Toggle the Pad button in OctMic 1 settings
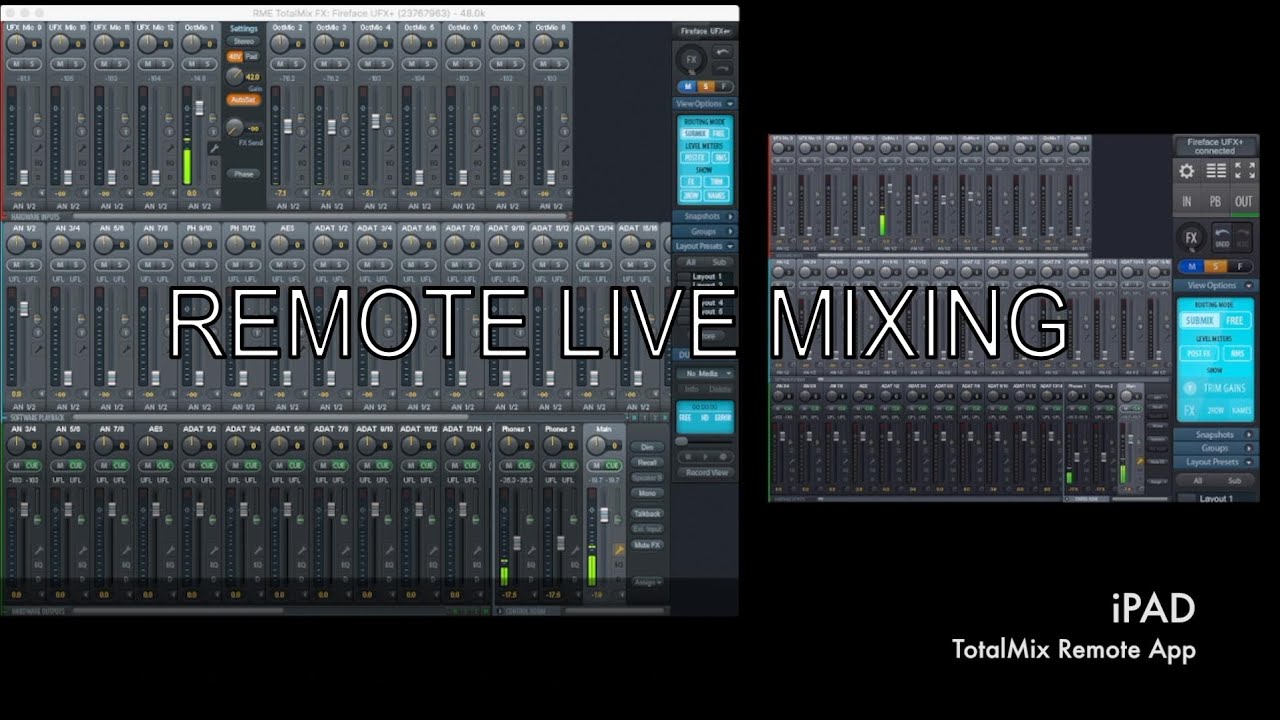This screenshot has width=1280, height=720. pos(251,57)
